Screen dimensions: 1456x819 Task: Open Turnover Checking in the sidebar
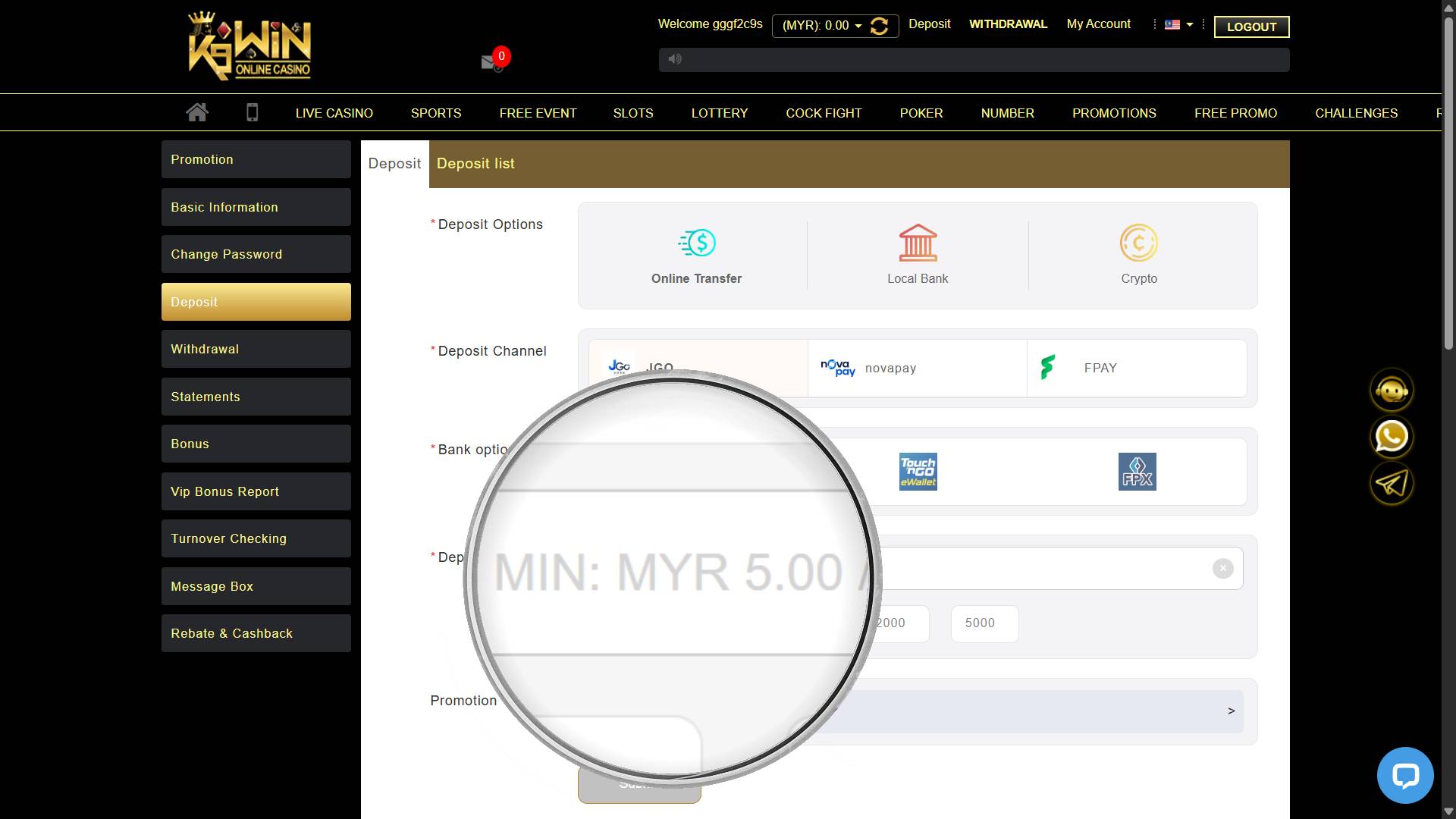click(256, 538)
